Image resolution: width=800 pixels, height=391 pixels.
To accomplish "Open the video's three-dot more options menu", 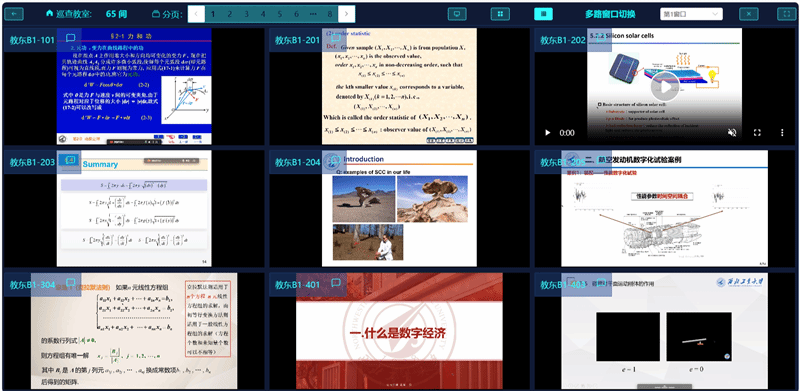I will tap(782, 133).
